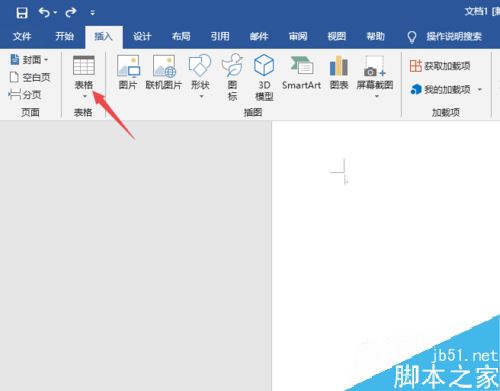This screenshot has height=391, width=500.
Task: Click the lightbulb Tell Me icon
Action: [x=412, y=37]
